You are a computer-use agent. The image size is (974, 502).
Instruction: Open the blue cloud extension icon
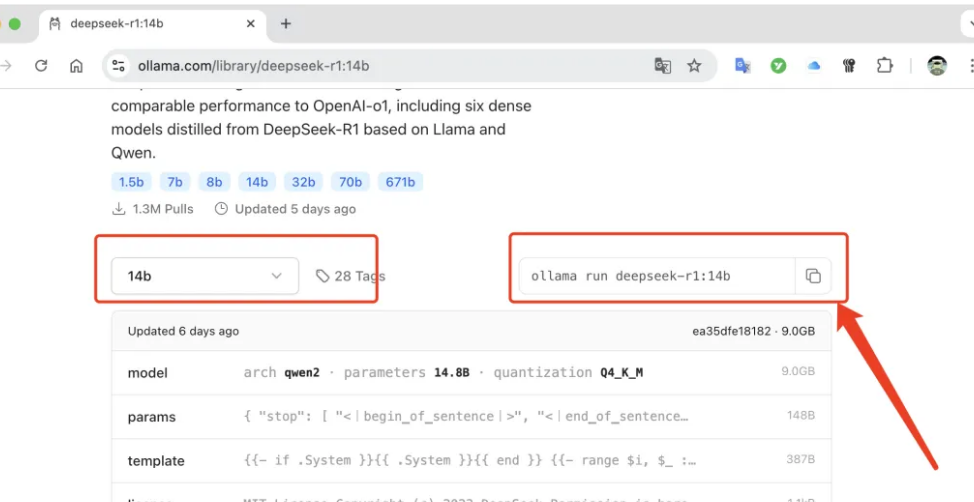[814, 65]
